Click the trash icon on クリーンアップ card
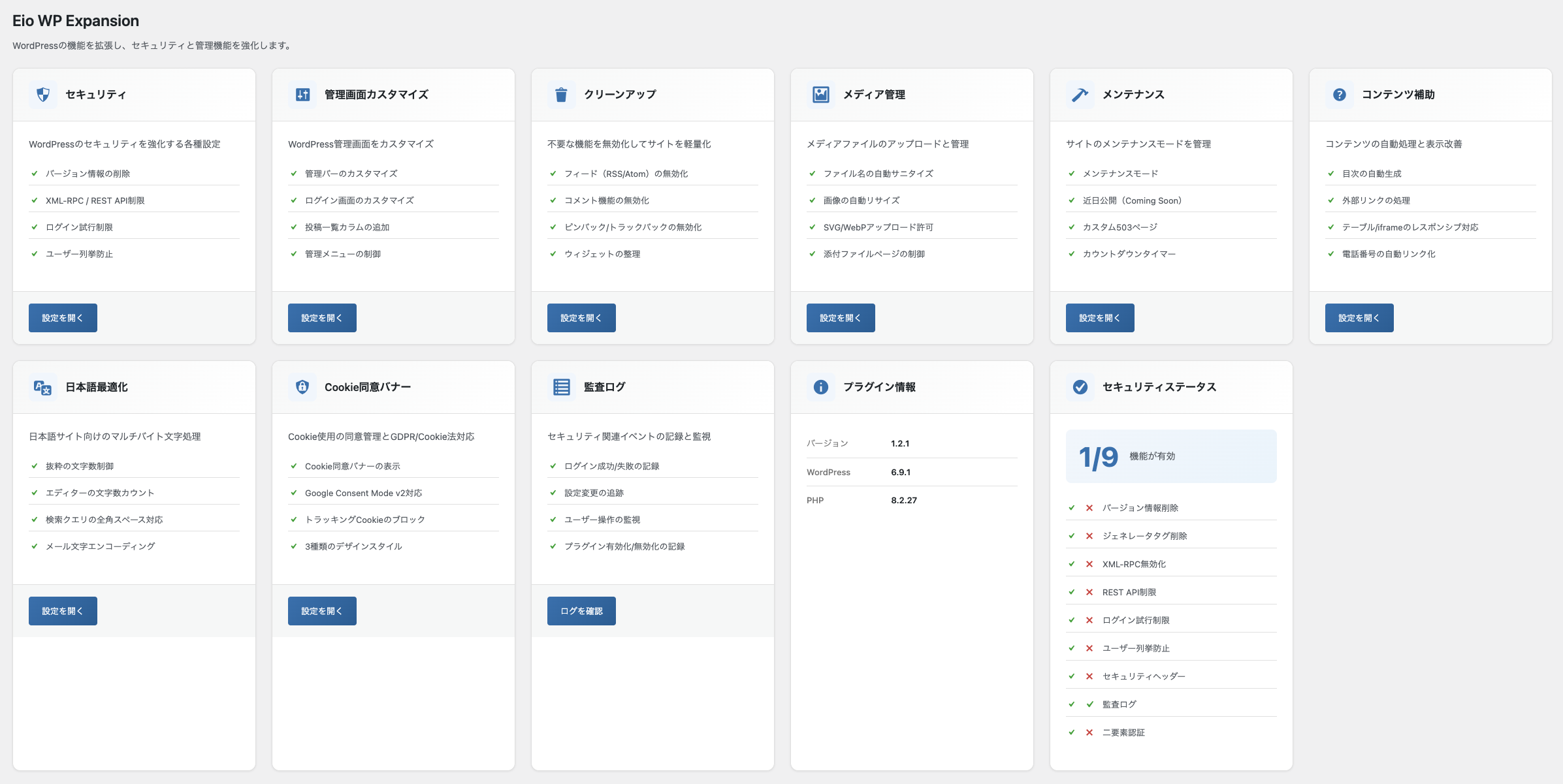 point(560,94)
